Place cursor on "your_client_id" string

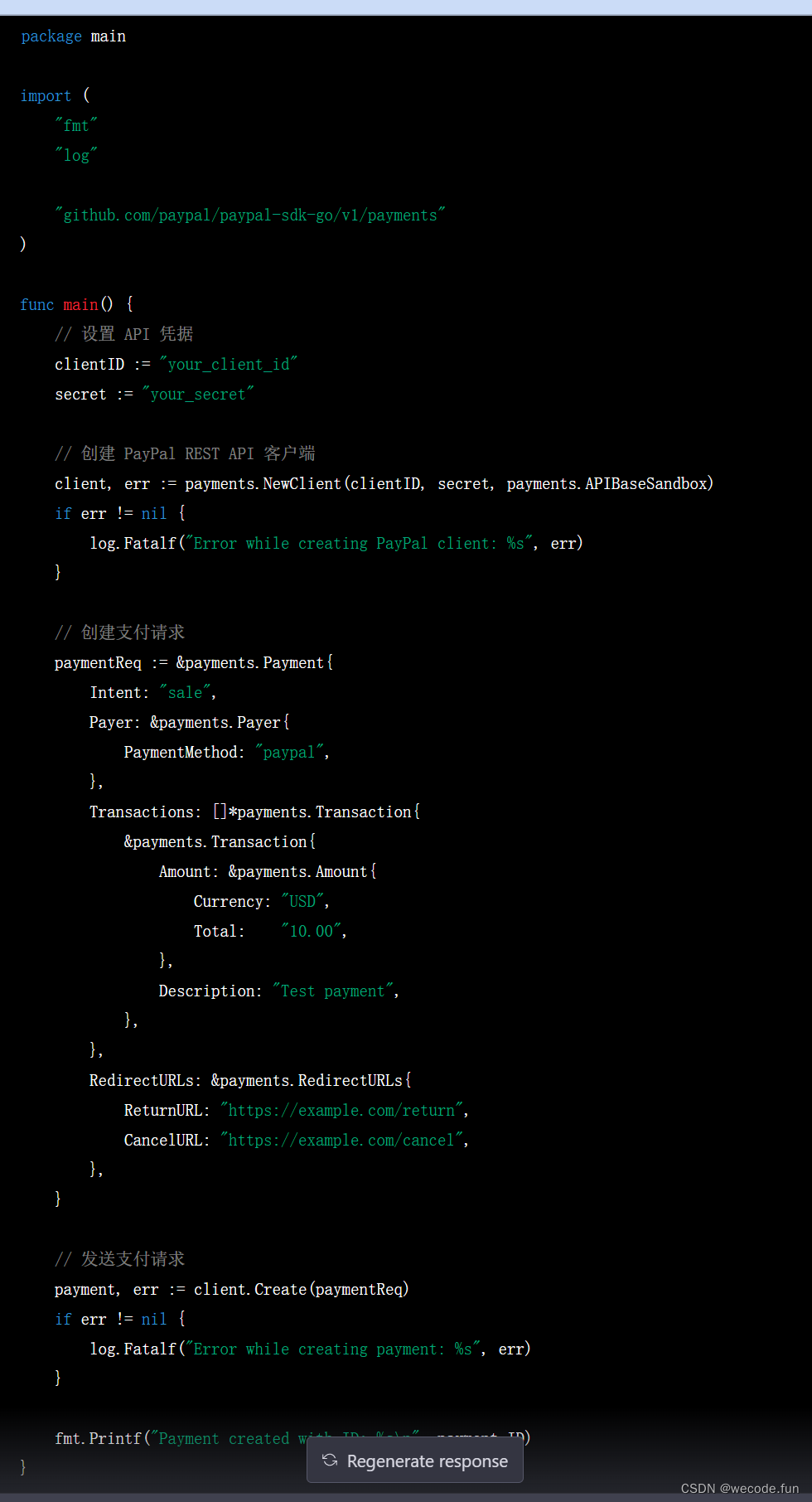pos(228,365)
